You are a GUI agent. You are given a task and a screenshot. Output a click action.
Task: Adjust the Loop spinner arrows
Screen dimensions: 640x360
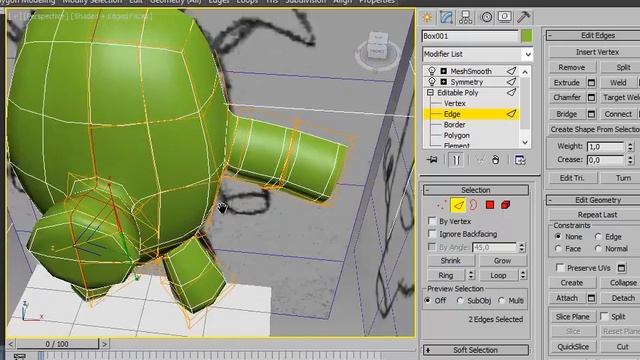coord(523,275)
